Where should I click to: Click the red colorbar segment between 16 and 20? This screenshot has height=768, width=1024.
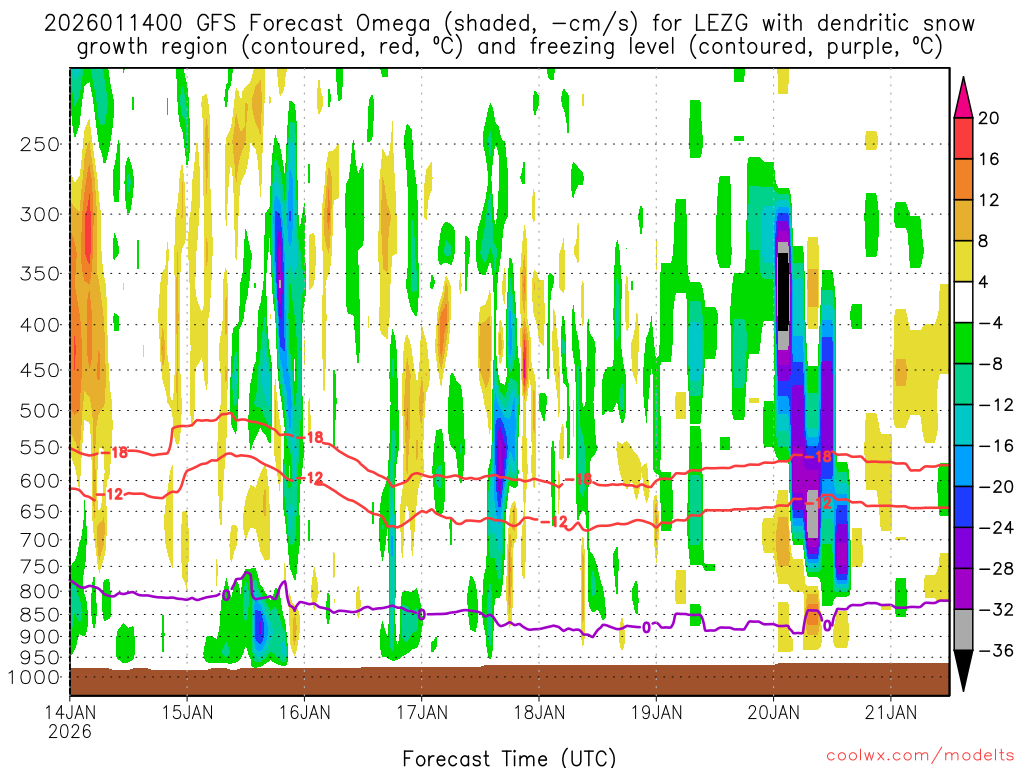coord(964,138)
